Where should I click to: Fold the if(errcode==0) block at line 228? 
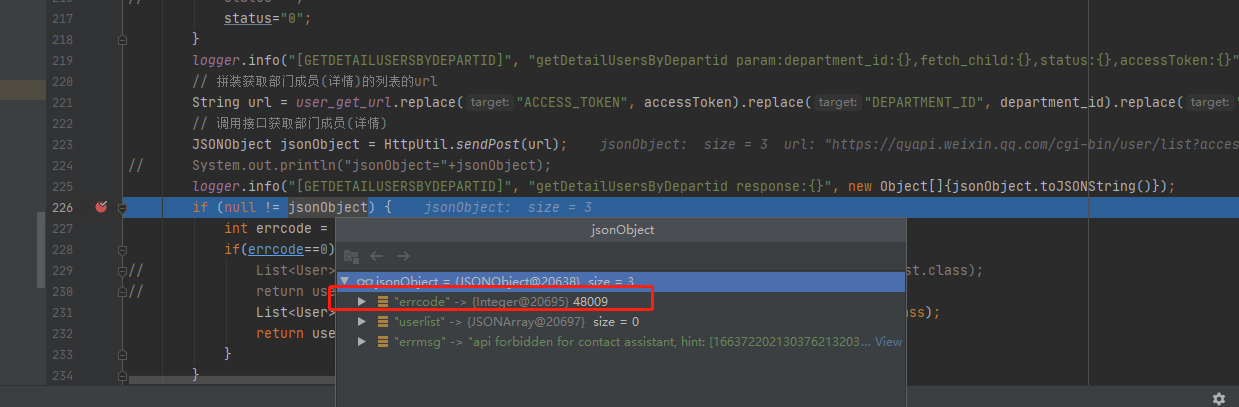[122, 249]
